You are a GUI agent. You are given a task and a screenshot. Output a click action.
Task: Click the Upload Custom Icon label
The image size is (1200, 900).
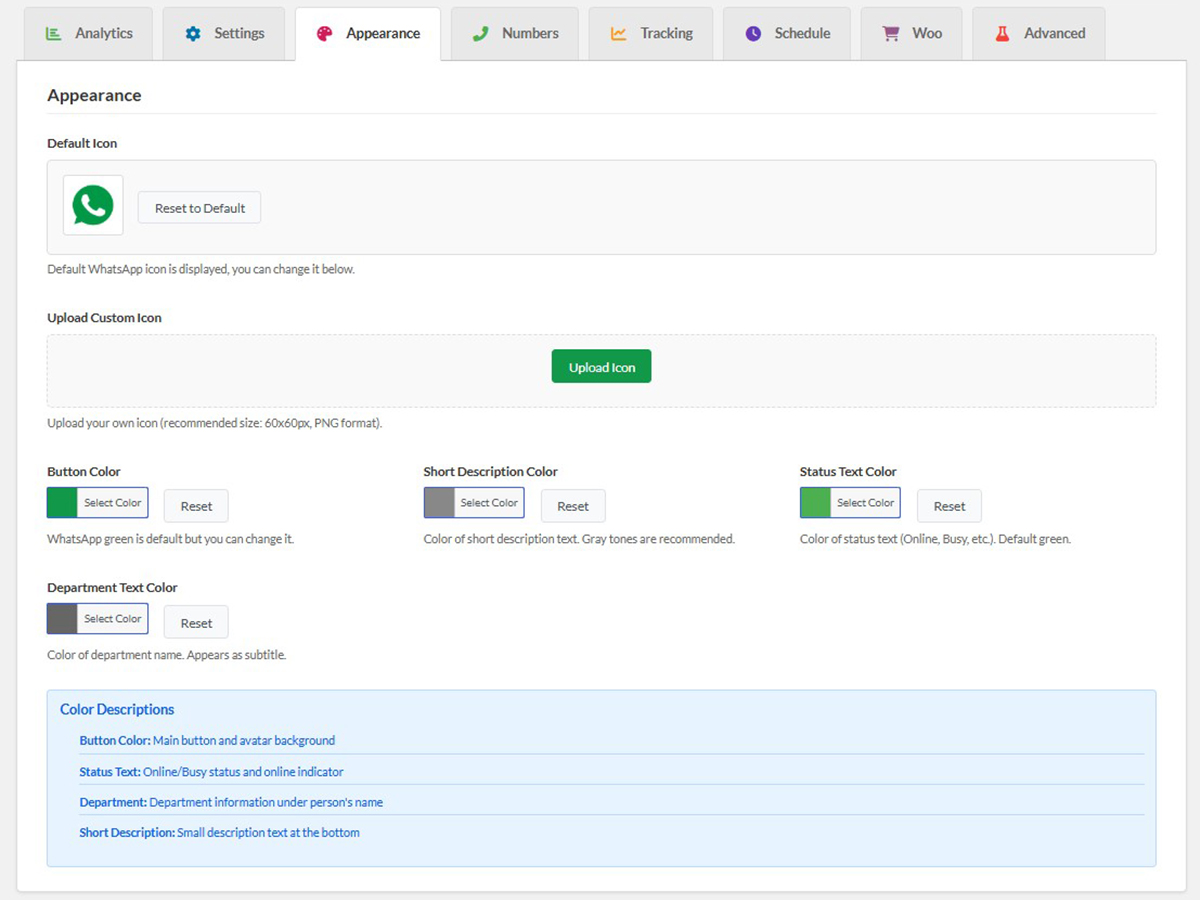[104, 318]
